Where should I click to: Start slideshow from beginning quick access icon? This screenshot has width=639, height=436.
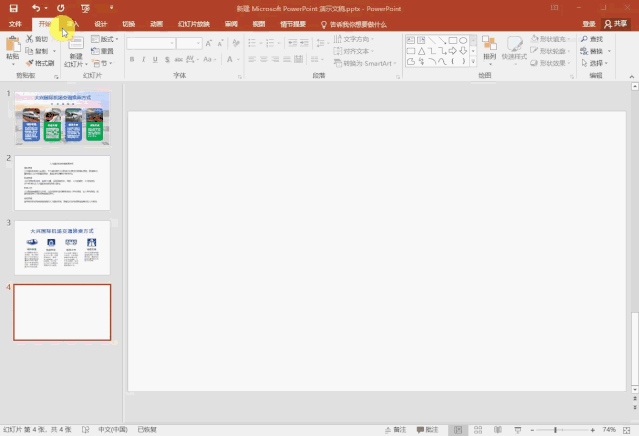pyautogui.click(x=85, y=8)
